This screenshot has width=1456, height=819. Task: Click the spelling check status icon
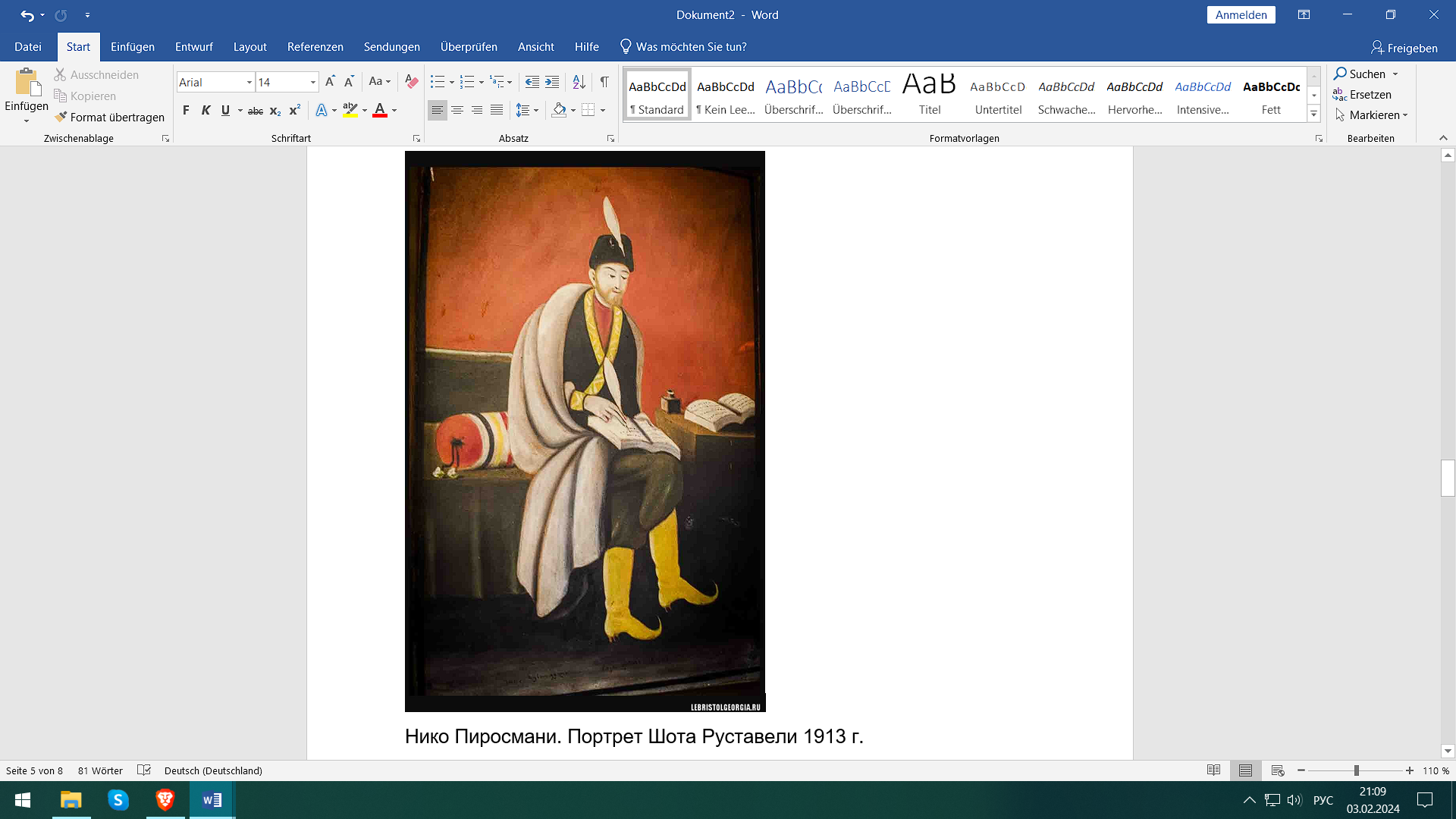tap(144, 770)
